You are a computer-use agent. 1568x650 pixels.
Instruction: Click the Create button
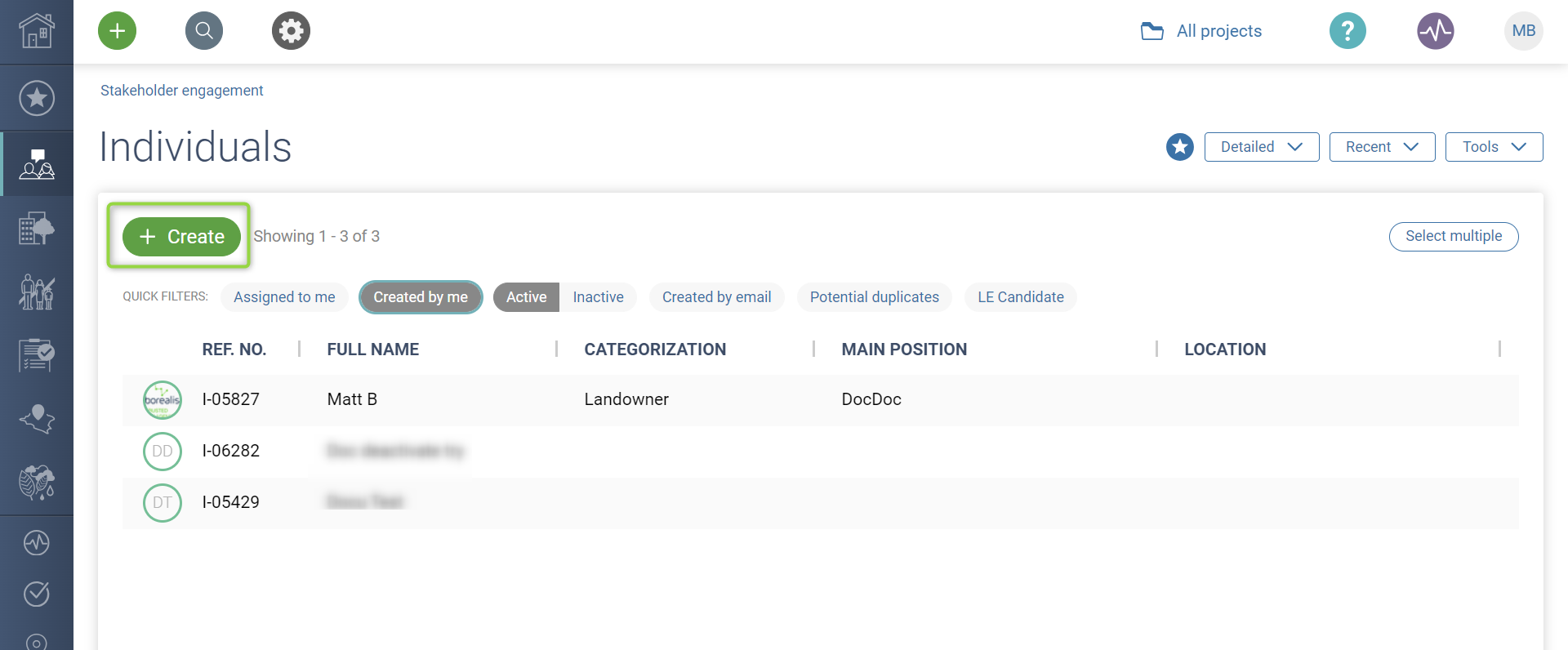(181, 237)
